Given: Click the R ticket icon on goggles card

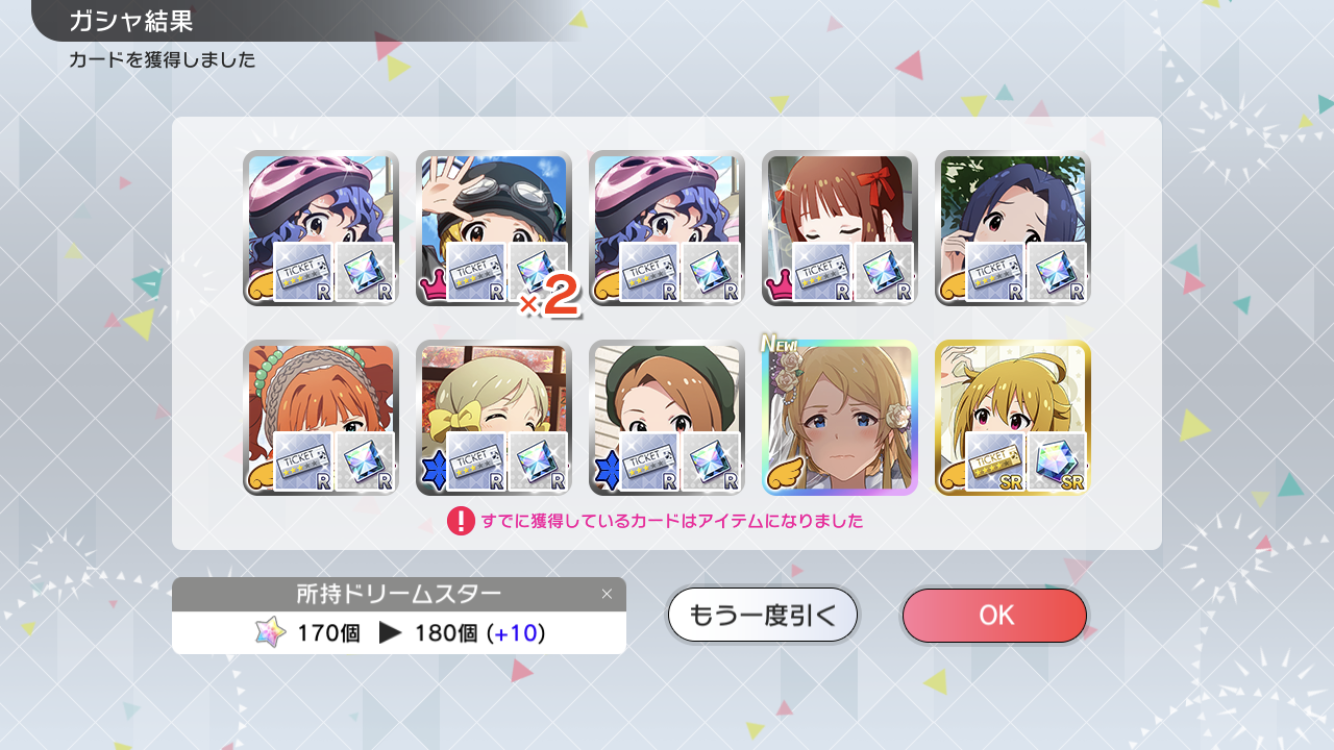Looking at the screenshot, I should pos(476,271).
